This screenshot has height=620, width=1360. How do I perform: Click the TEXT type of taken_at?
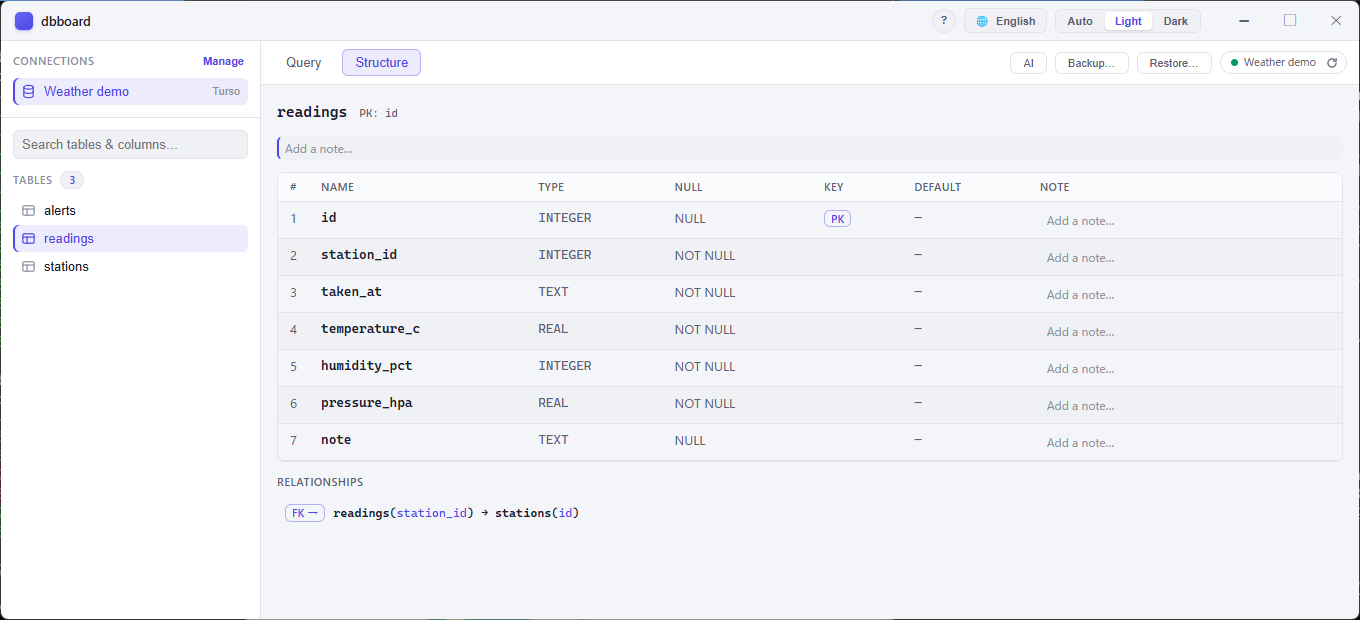553,292
